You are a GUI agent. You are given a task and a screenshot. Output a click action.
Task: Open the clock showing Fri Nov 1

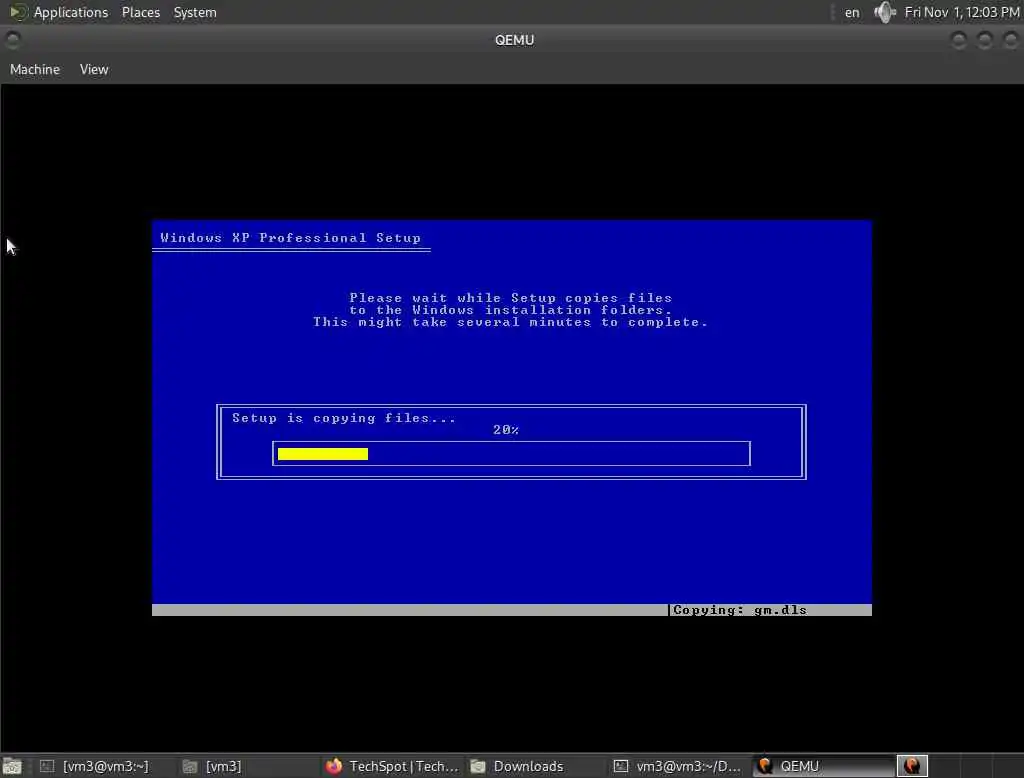point(961,12)
